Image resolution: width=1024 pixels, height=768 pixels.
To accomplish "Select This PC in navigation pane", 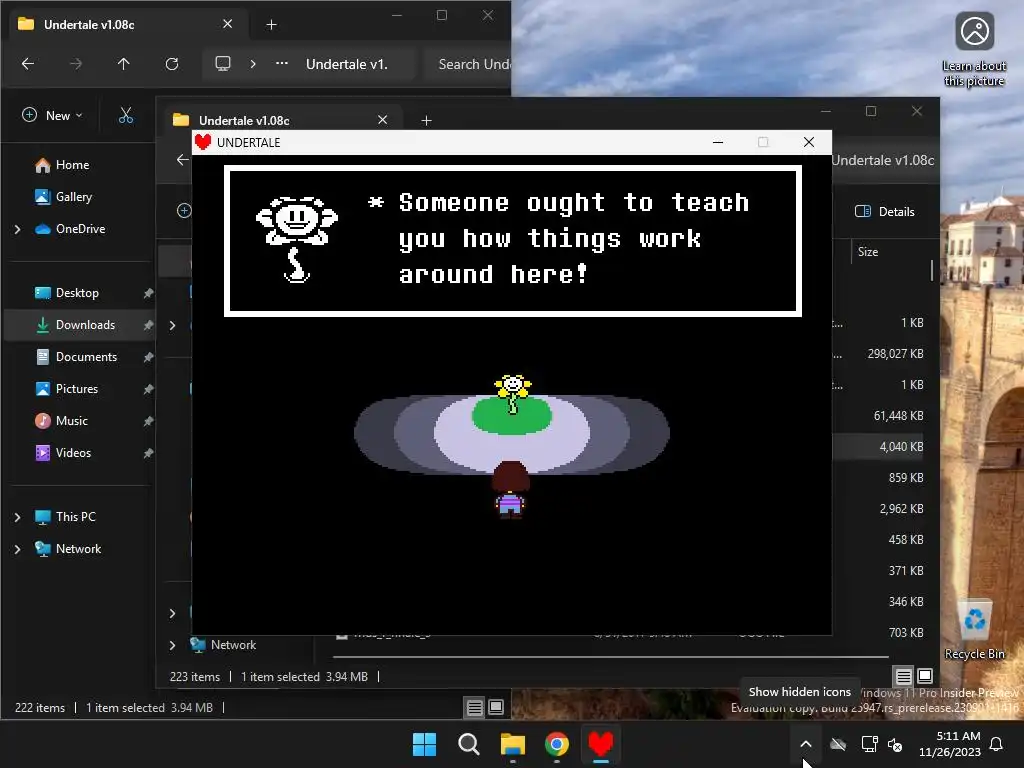I will 75,517.
